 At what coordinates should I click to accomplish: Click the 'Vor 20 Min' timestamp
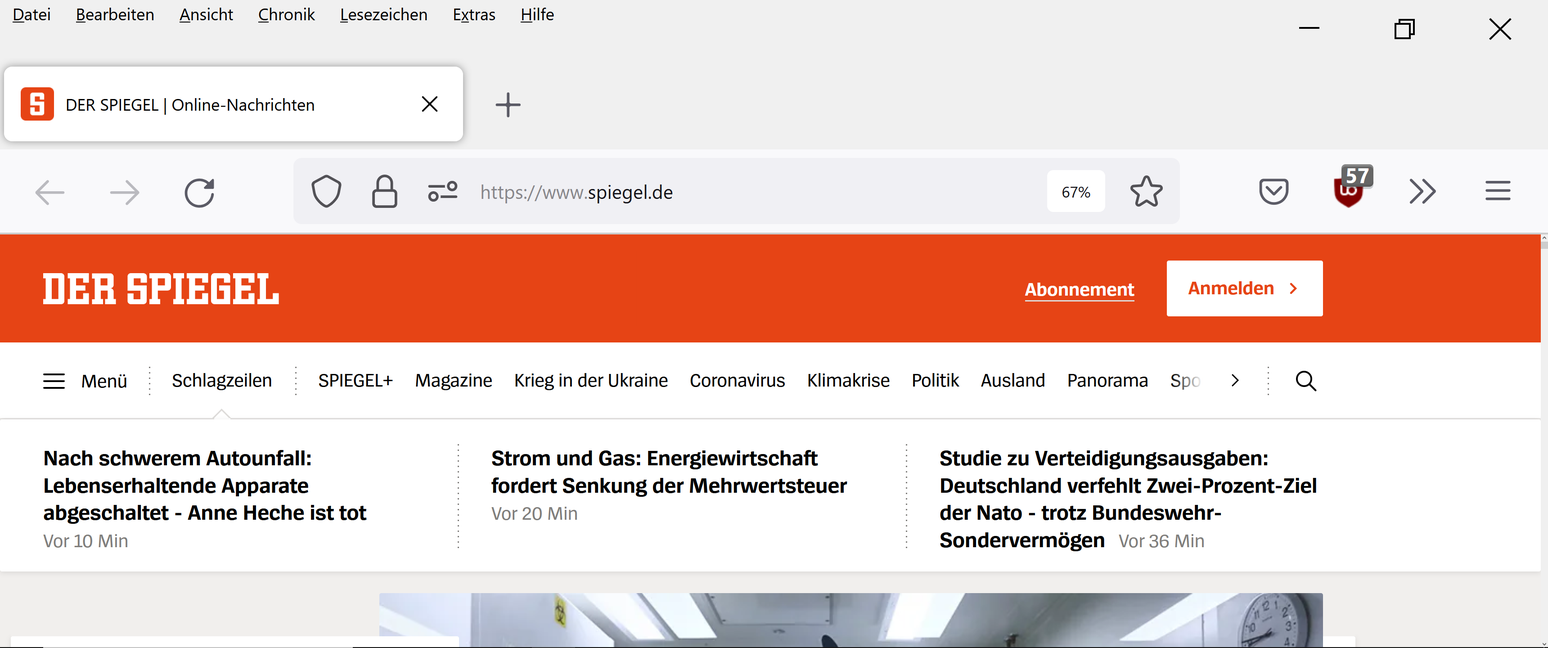(535, 514)
